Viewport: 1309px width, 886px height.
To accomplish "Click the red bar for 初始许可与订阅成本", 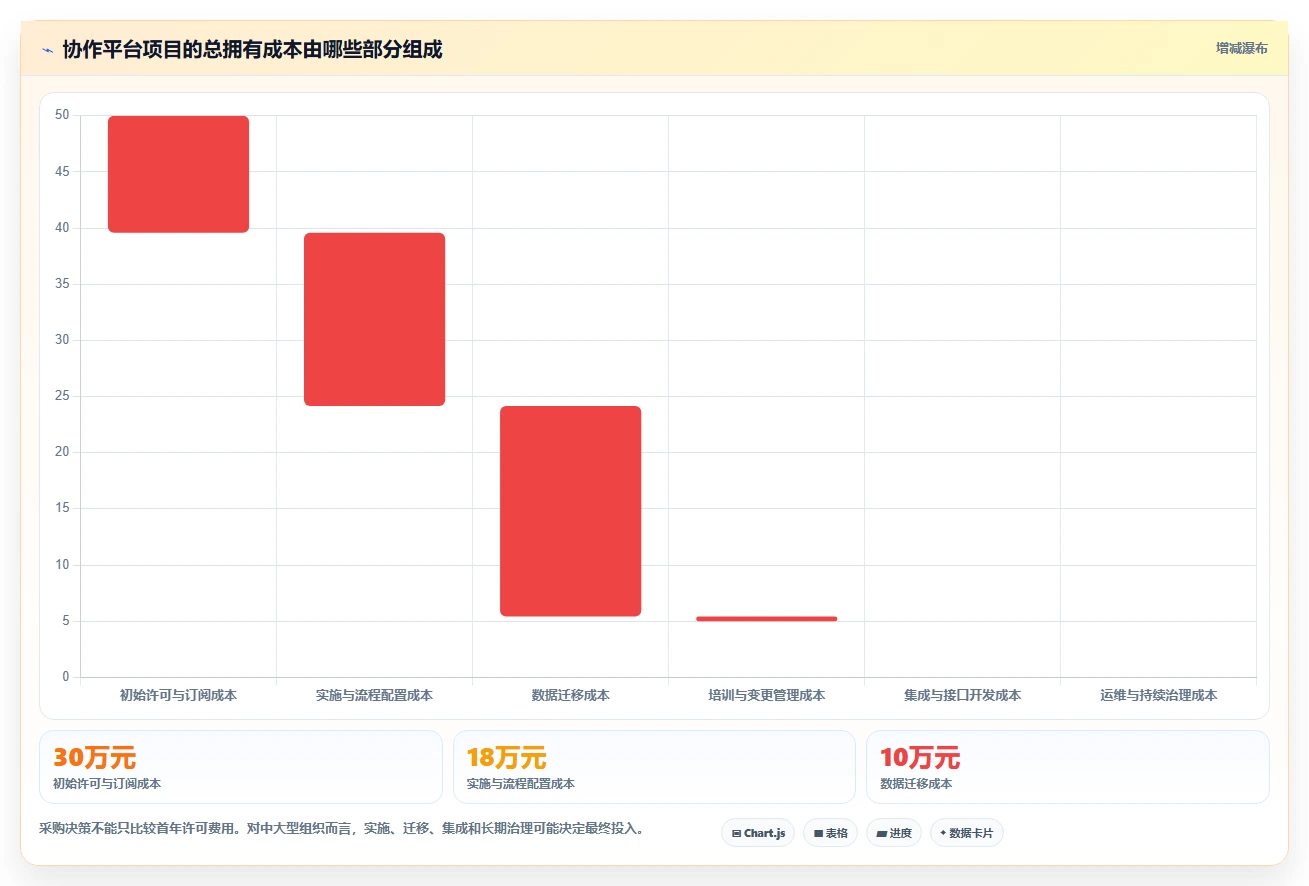I will [x=178, y=174].
